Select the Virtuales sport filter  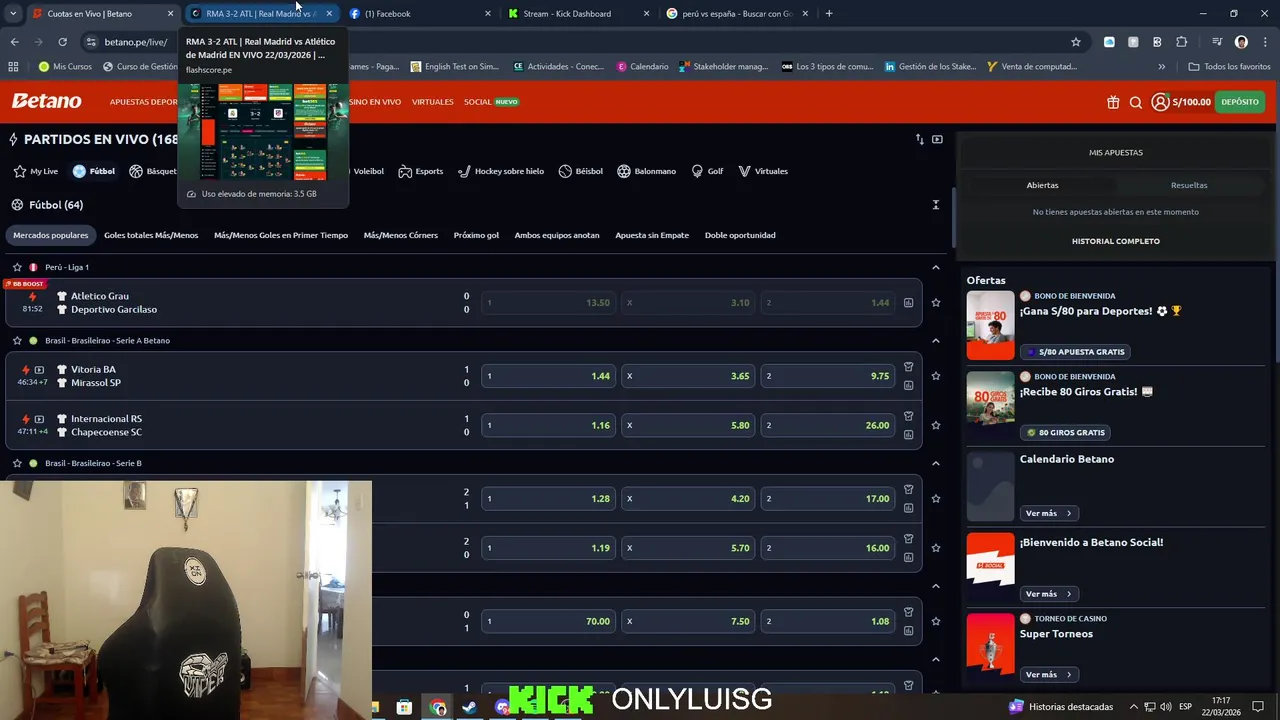[x=763, y=171]
